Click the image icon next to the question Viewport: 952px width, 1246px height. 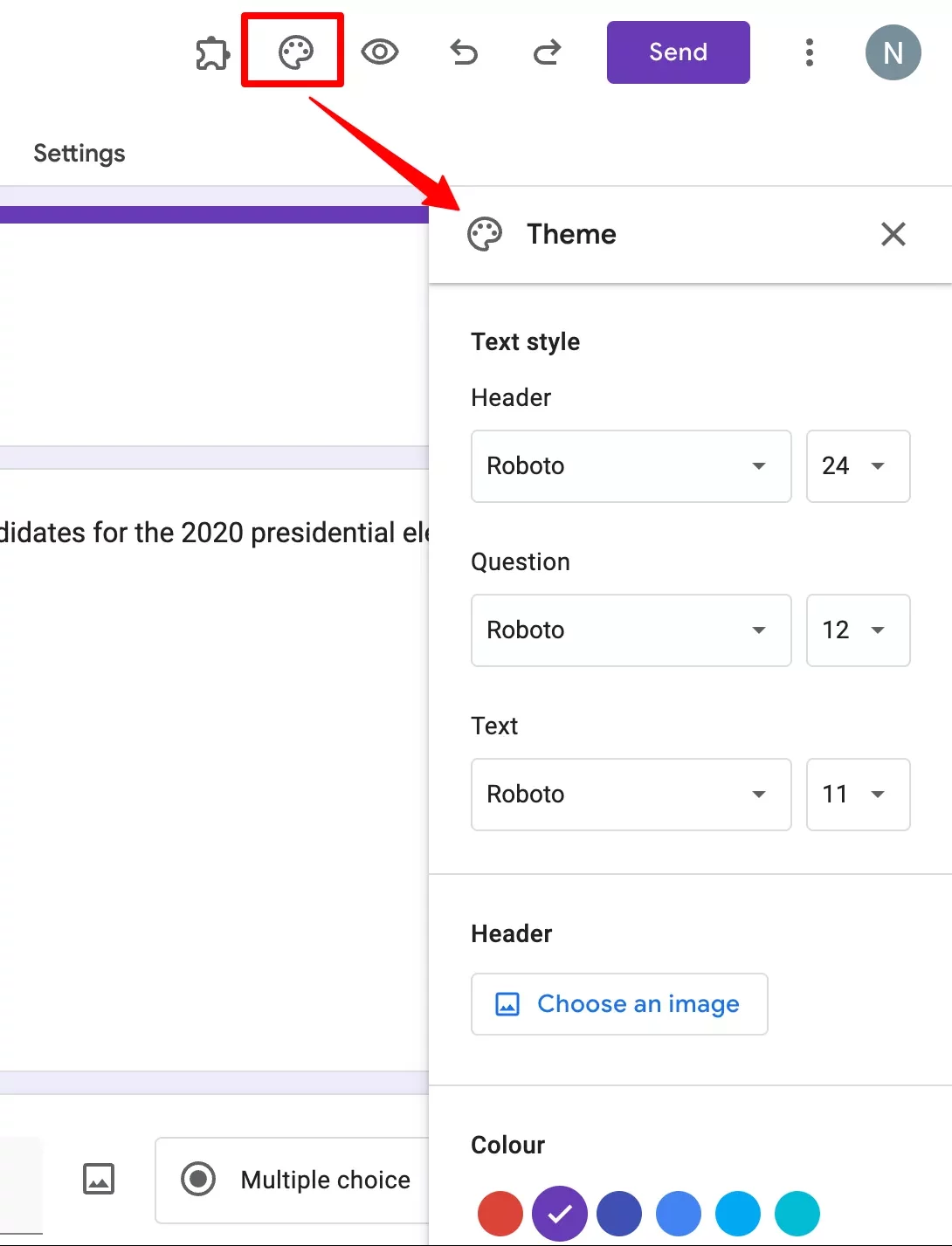pyautogui.click(x=98, y=1179)
